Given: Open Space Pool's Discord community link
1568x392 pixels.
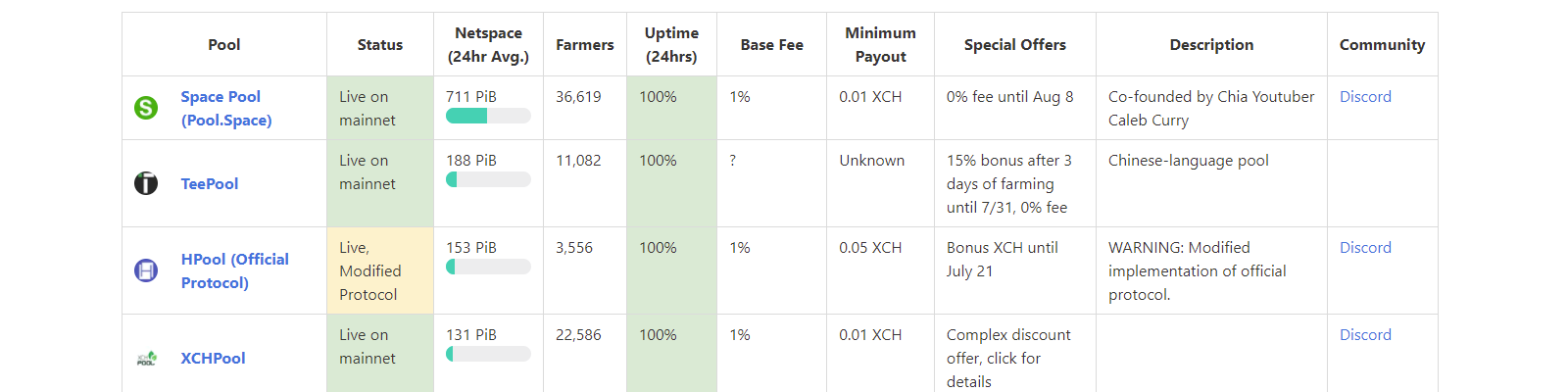Looking at the screenshot, I should 1365,97.
